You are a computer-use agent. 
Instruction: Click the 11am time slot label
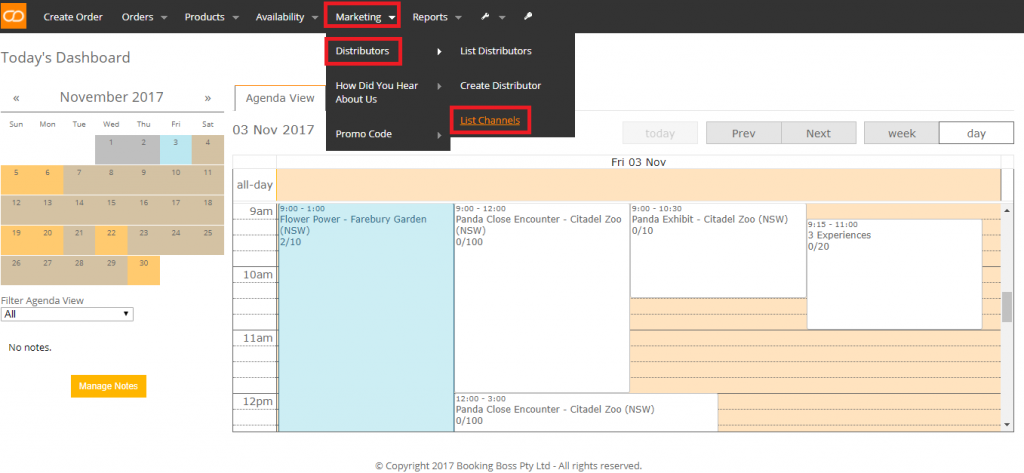click(258, 338)
